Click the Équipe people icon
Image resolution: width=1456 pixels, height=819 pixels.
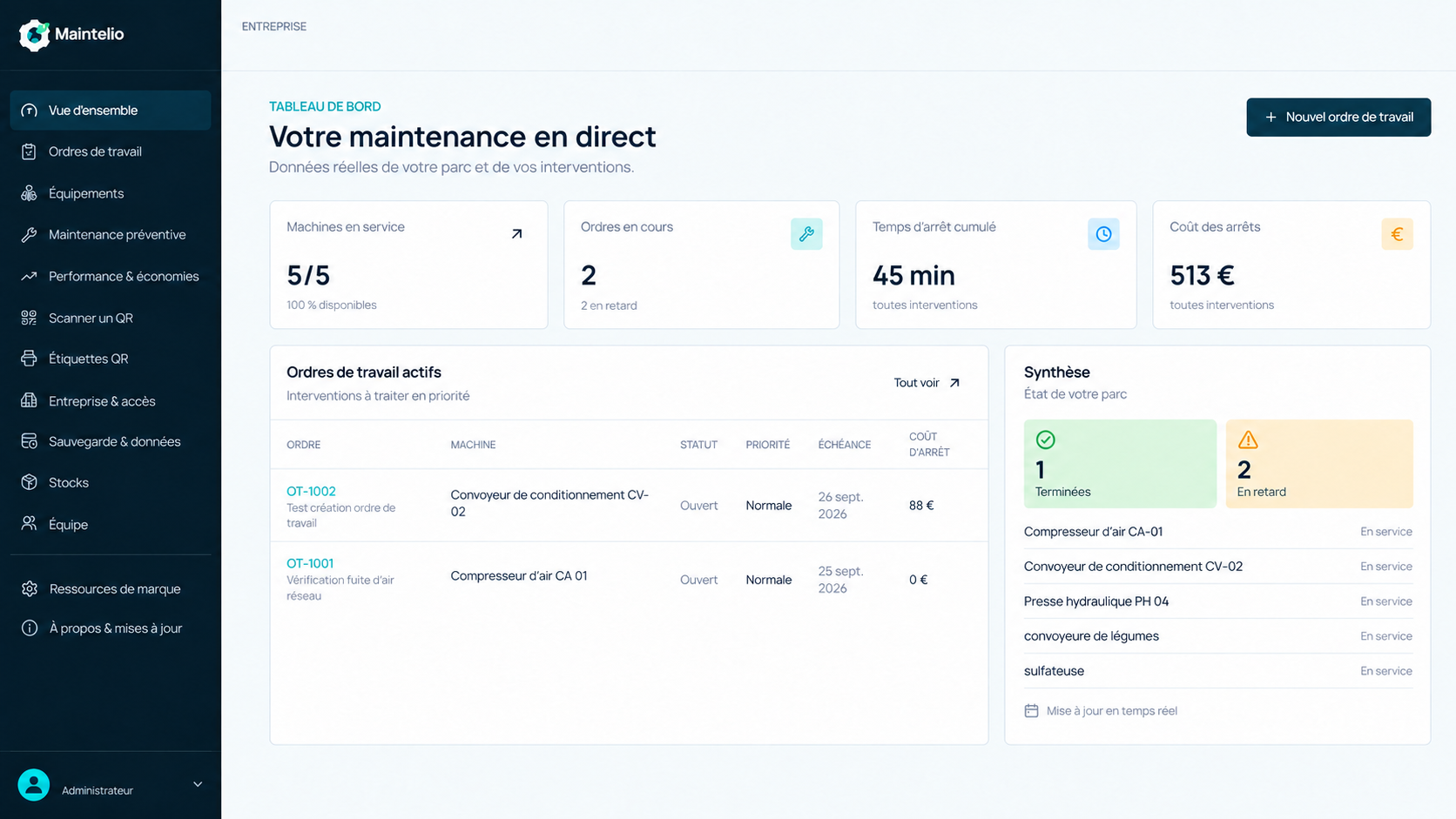[30, 524]
